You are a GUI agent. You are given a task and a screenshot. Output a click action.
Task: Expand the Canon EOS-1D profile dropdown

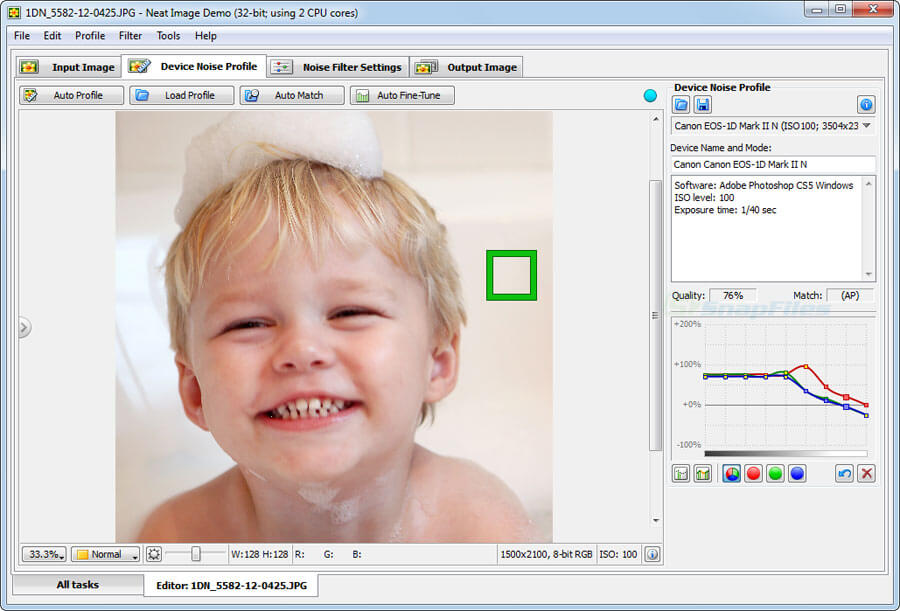coord(866,126)
